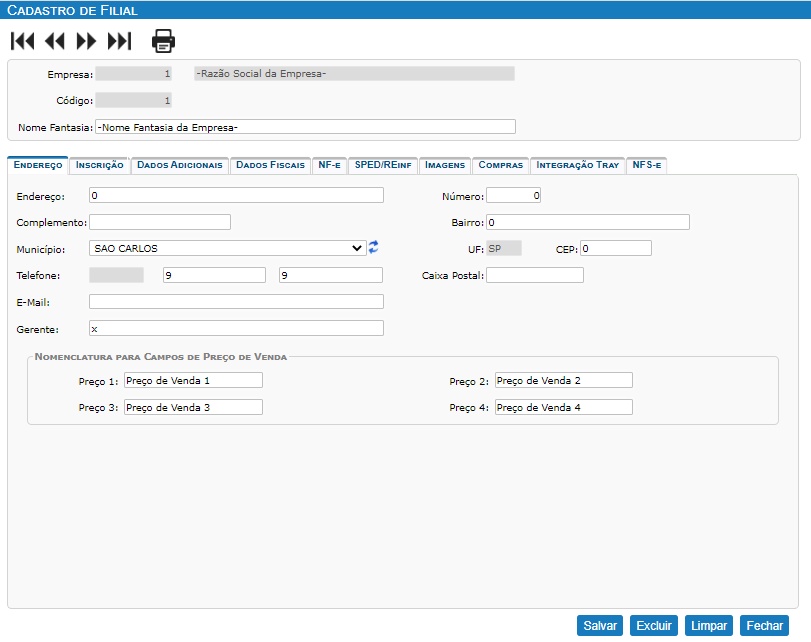
Task: Click the Nomenclatura para Campos de Preço heading
Action: (161, 357)
